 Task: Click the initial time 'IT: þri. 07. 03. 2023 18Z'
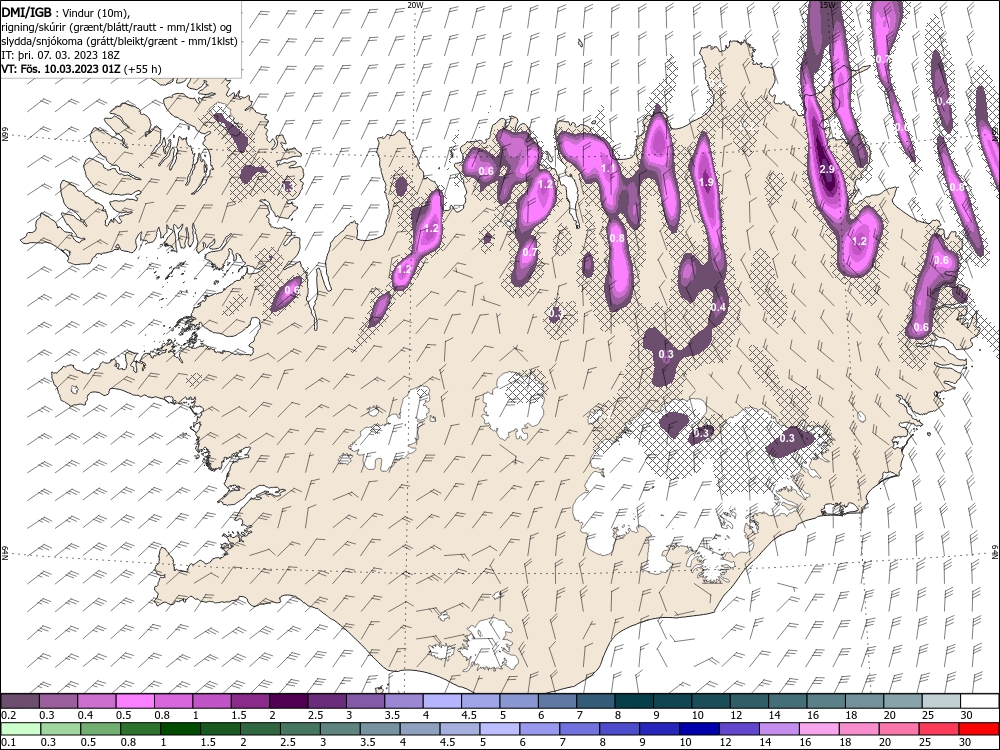[60, 55]
